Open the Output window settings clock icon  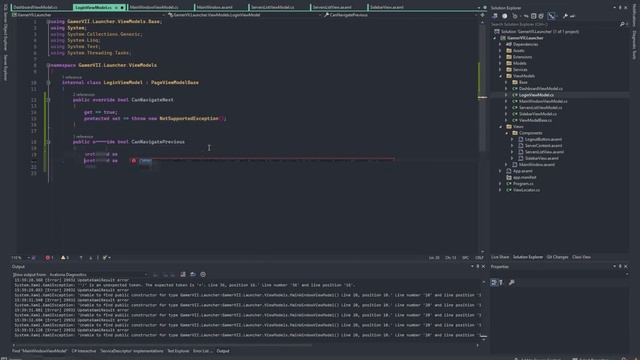coord(203,275)
